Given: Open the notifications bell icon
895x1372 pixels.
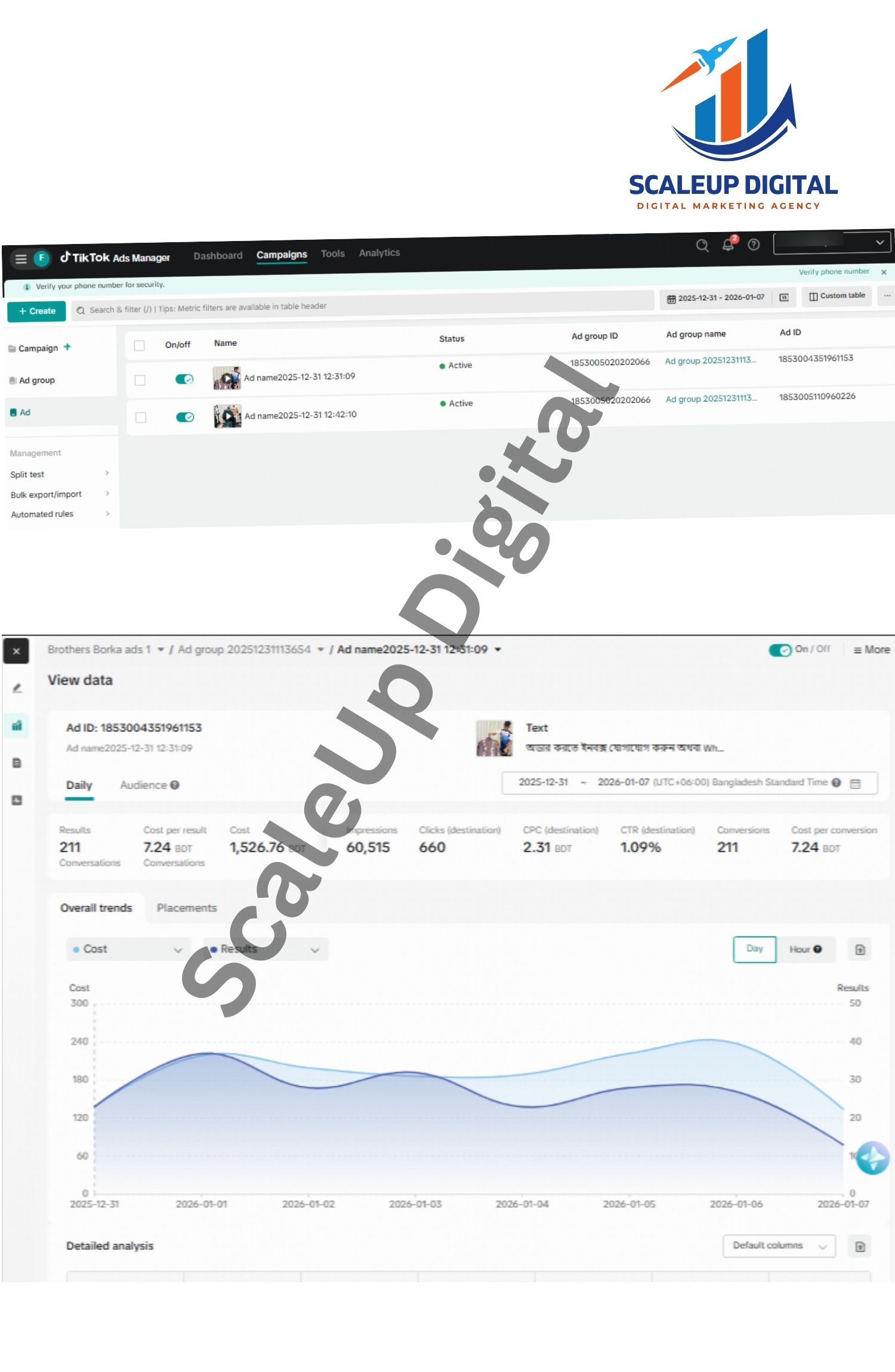Looking at the screenshot, I should pyautogui.click(x=728, y=245).
